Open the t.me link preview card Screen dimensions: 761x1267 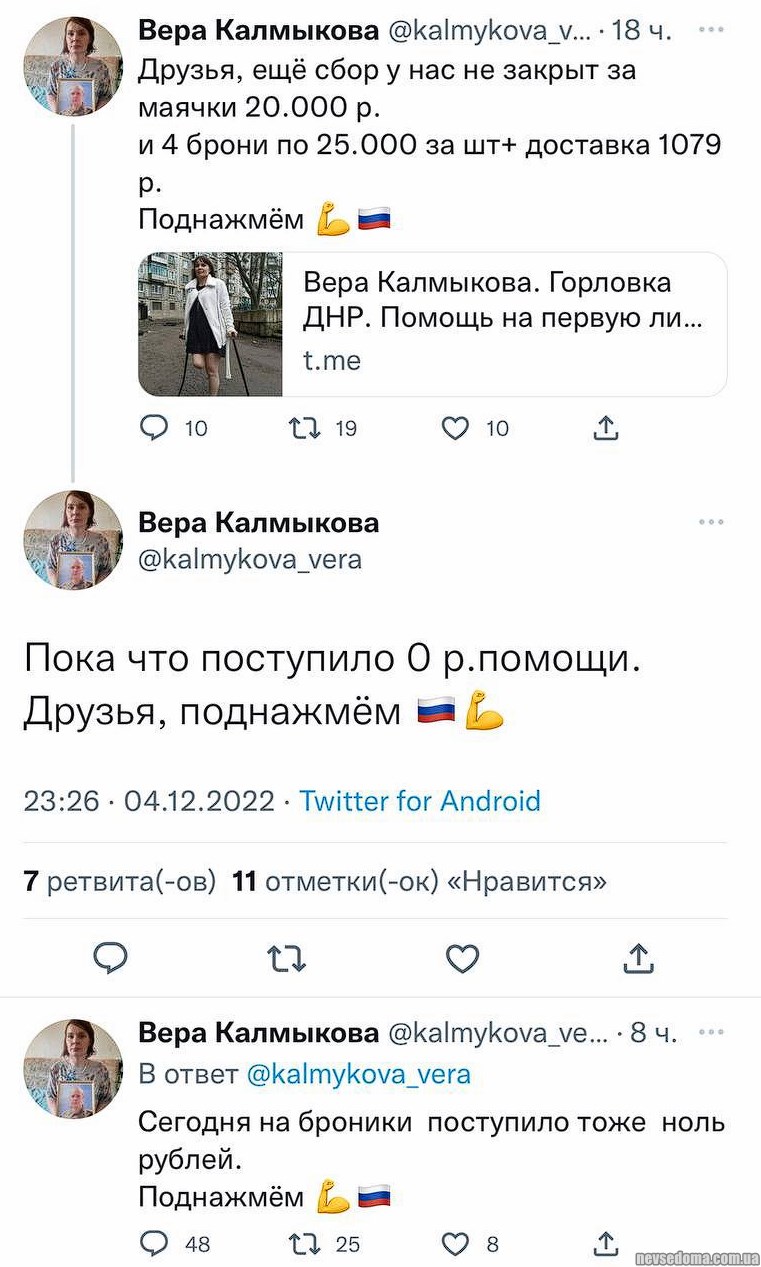pyautogui.click(x=432, y=324)
